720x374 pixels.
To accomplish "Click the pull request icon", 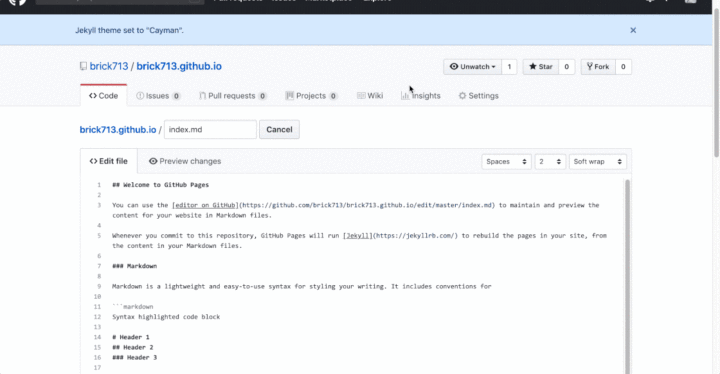I will pos(202,96).
